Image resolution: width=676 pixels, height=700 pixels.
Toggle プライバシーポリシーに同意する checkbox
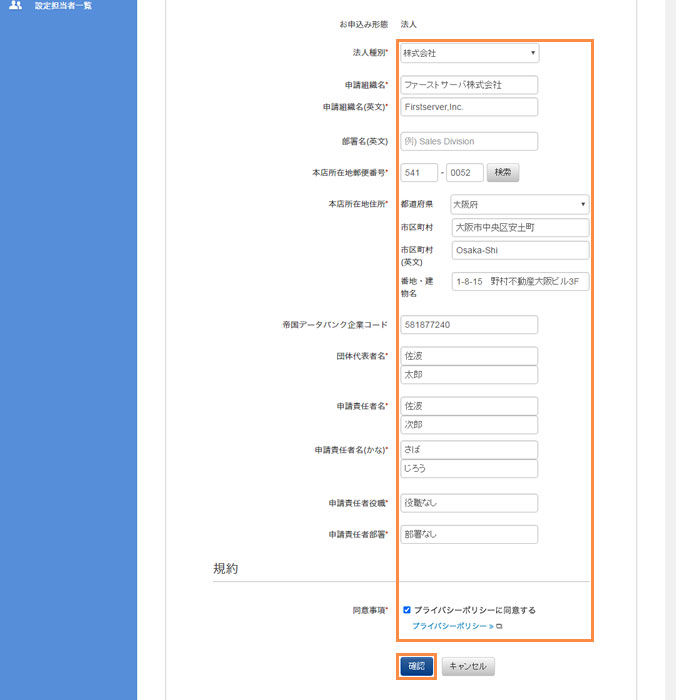tap(407, 610)
